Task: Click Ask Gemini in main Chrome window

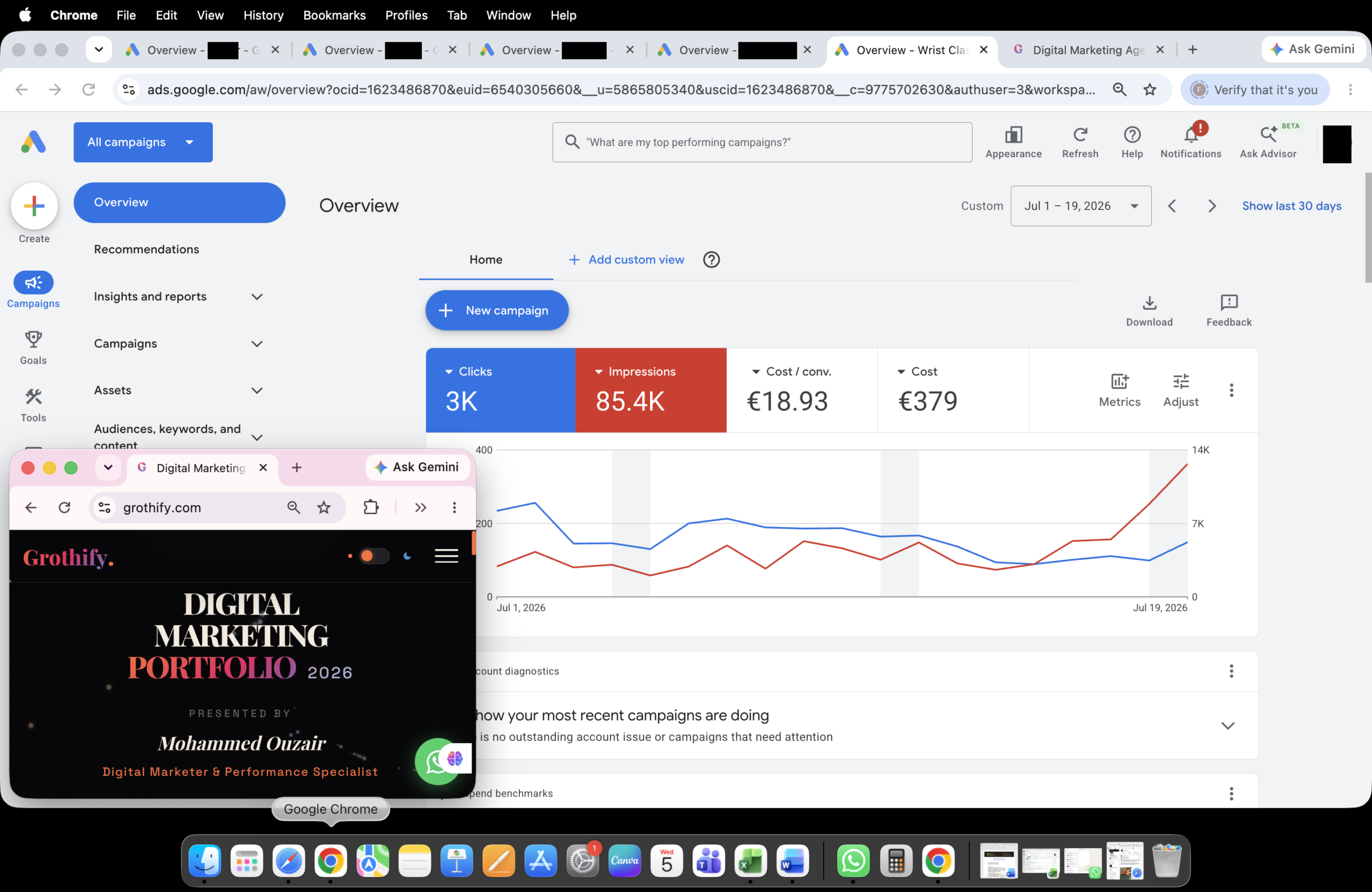Action: tap(1314, 49)
